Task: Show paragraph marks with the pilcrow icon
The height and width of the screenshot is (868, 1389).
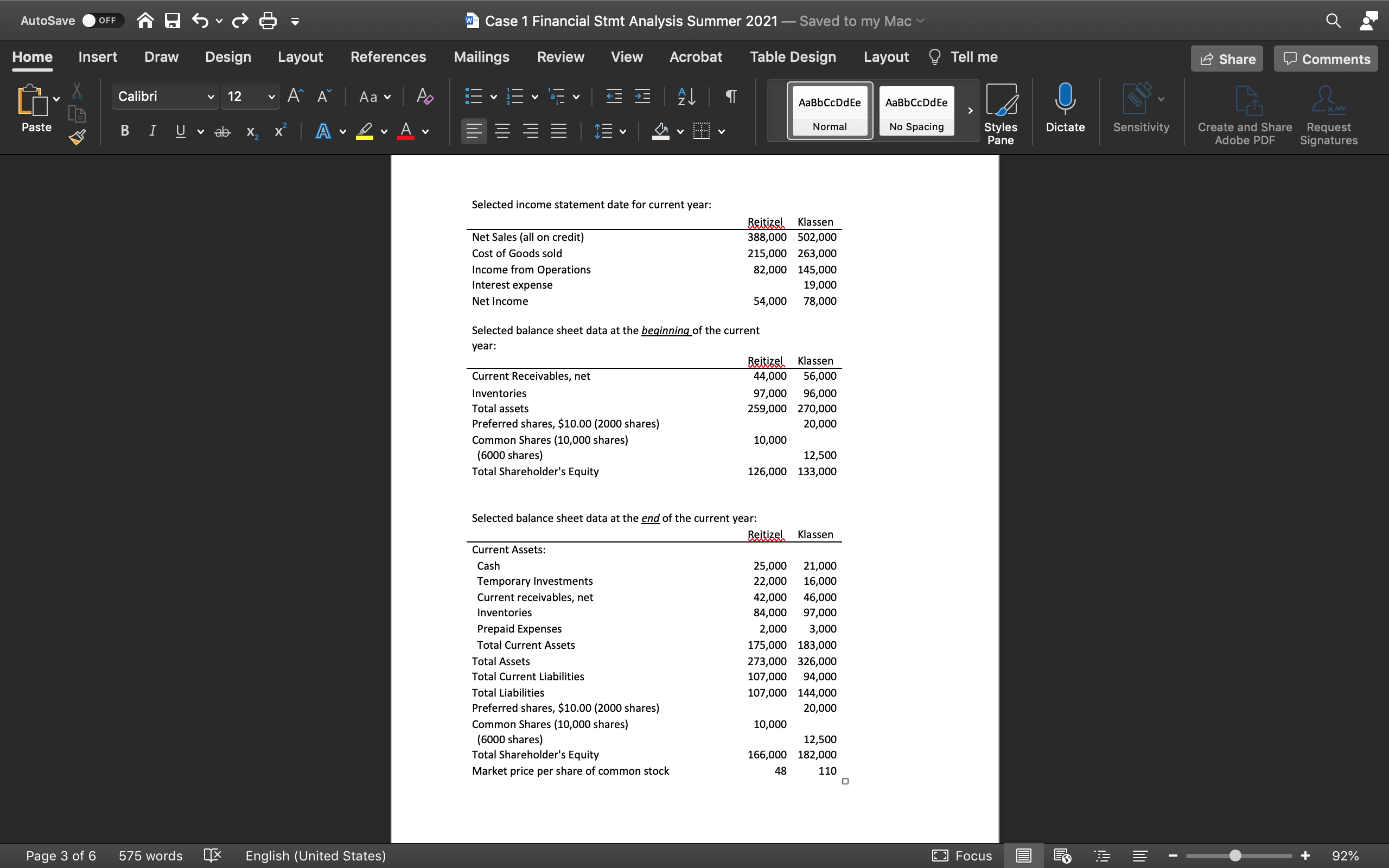Action: pyautogui.click(x=730, y=97)
